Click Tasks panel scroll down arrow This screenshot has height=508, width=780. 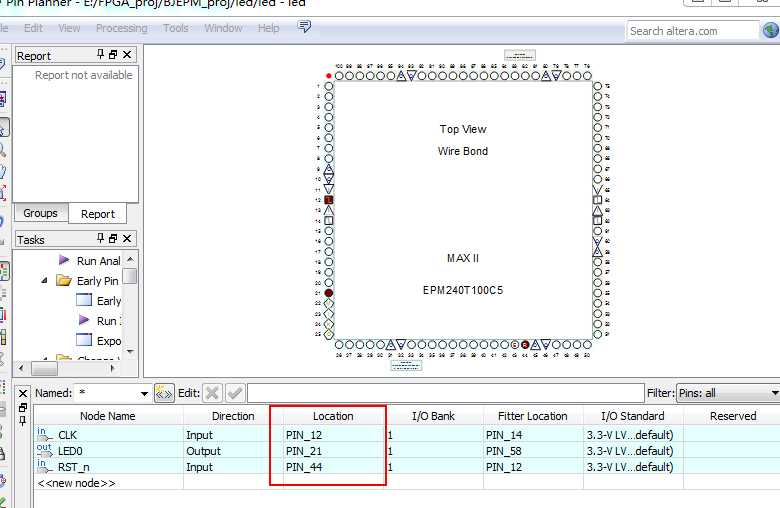tap(130, 352)
